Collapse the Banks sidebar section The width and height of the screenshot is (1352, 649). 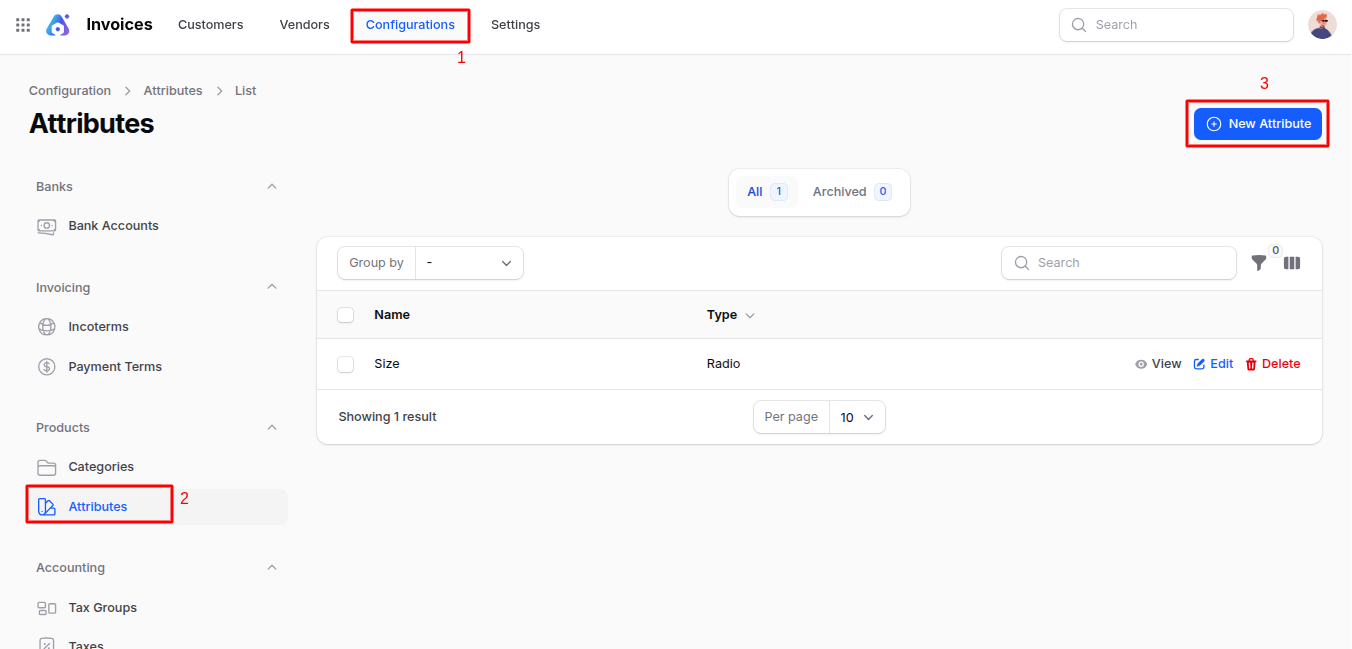point(272,187)
